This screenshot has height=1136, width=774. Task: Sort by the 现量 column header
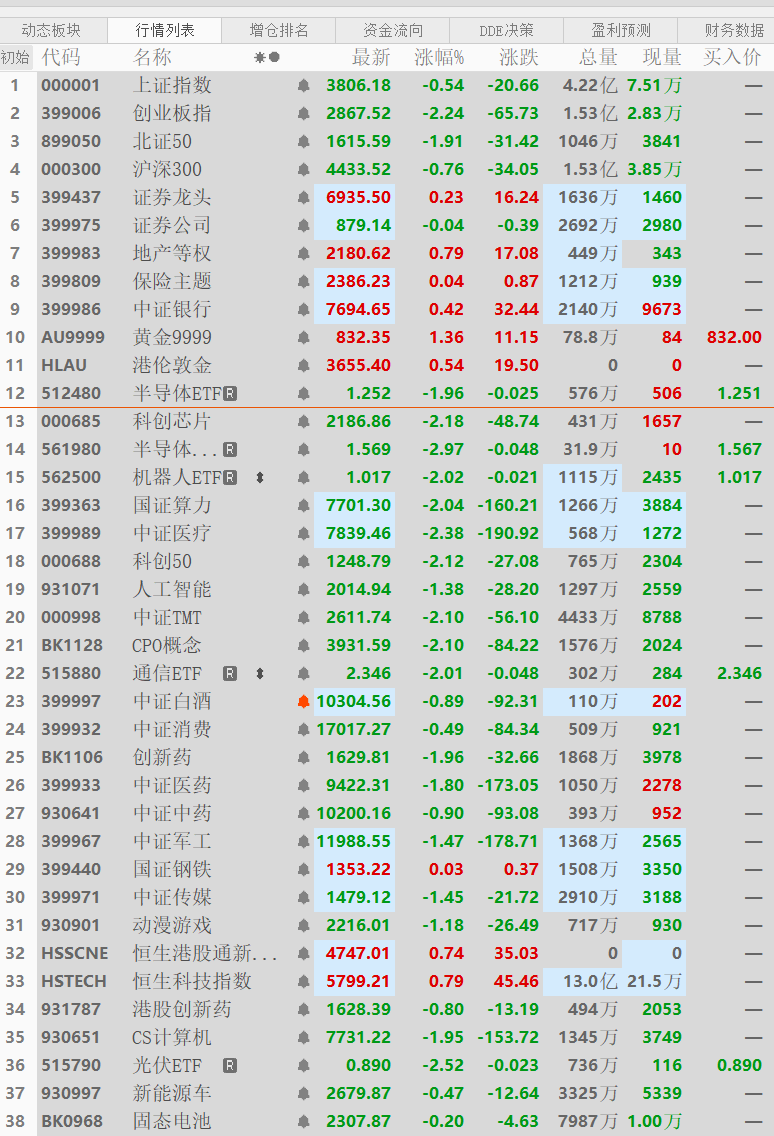[662, 57]
